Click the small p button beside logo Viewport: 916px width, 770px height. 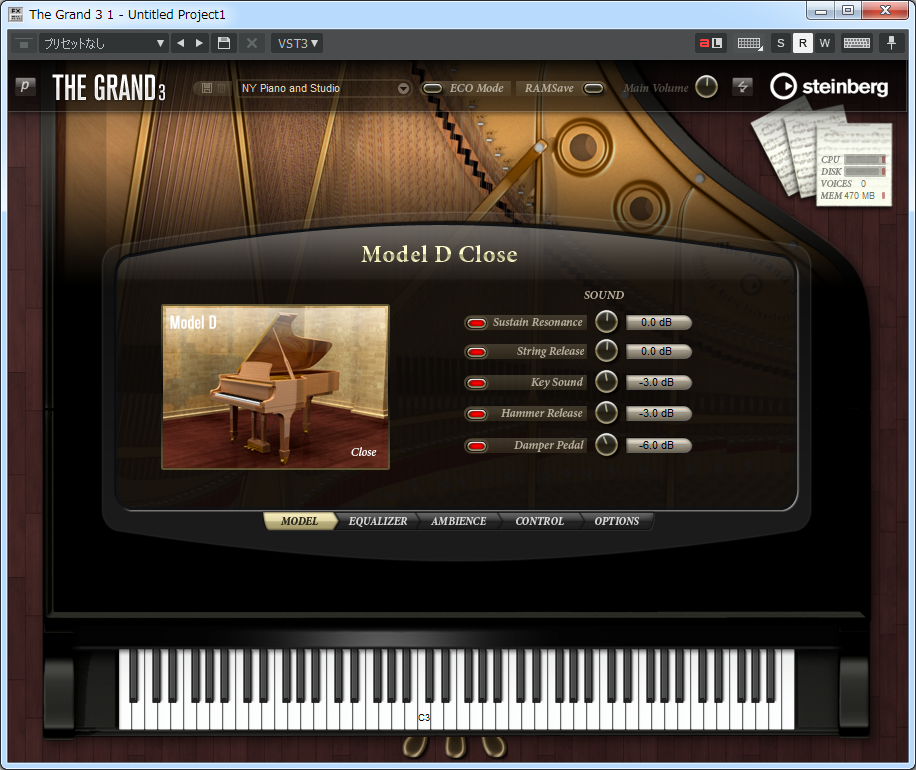25,86
